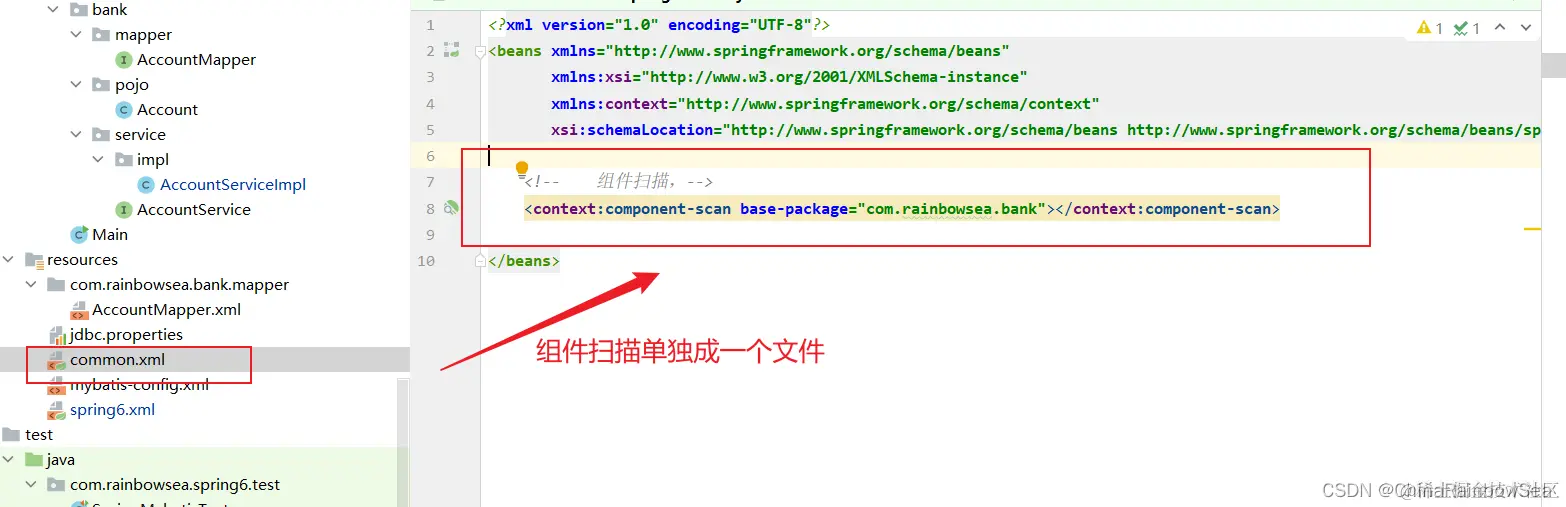Collapse the impl package chevron

pos(98,159)
